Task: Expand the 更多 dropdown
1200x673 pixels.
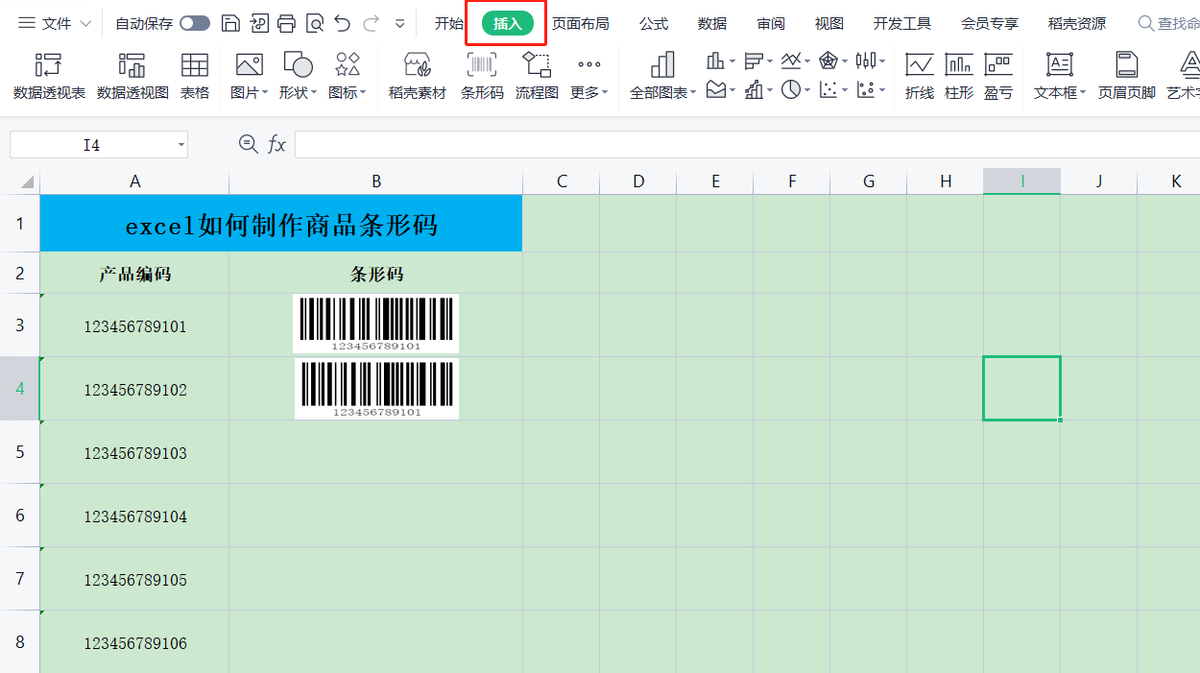Action: point(589,77)
